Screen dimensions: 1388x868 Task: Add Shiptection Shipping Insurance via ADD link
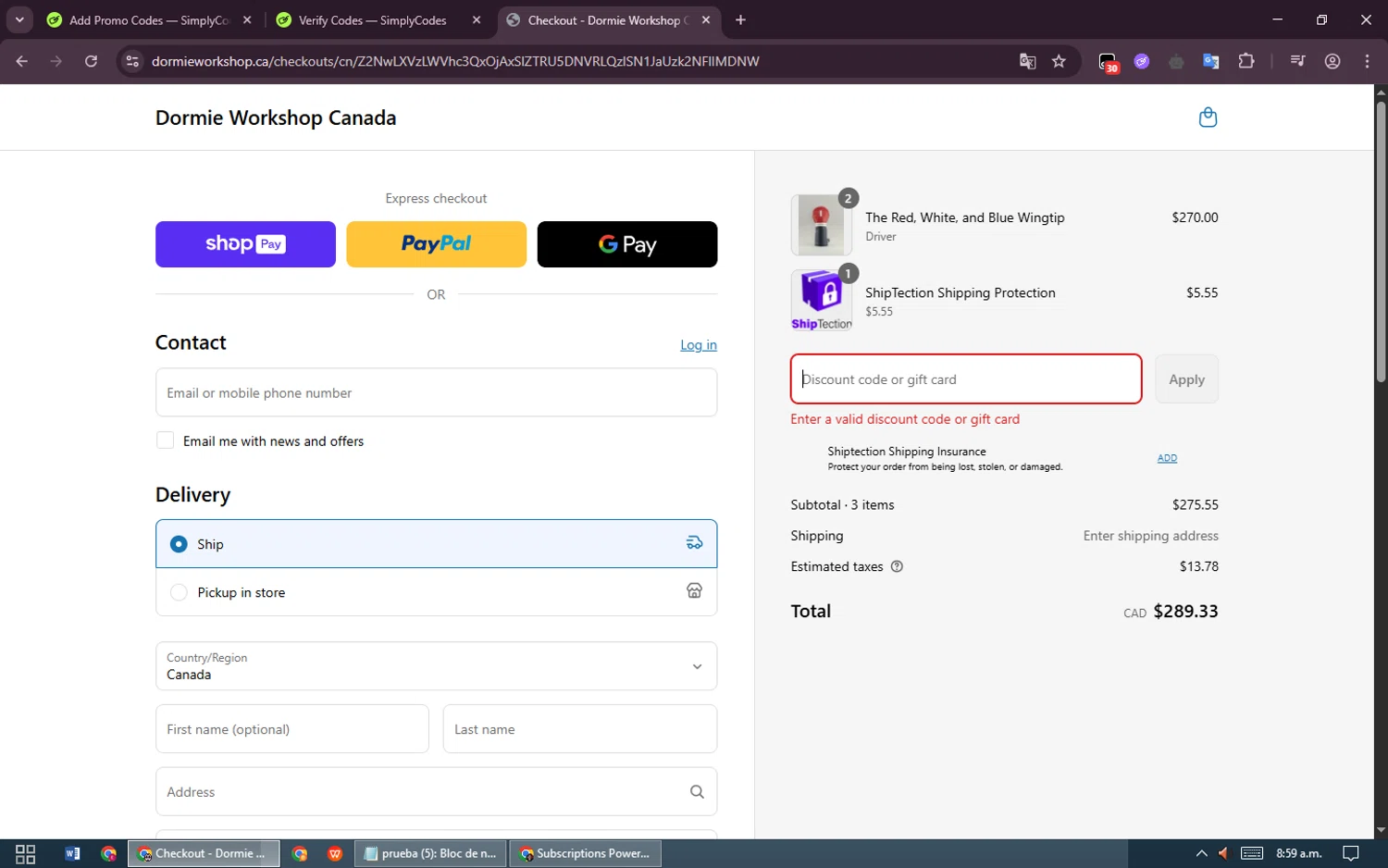point(1167,458)
